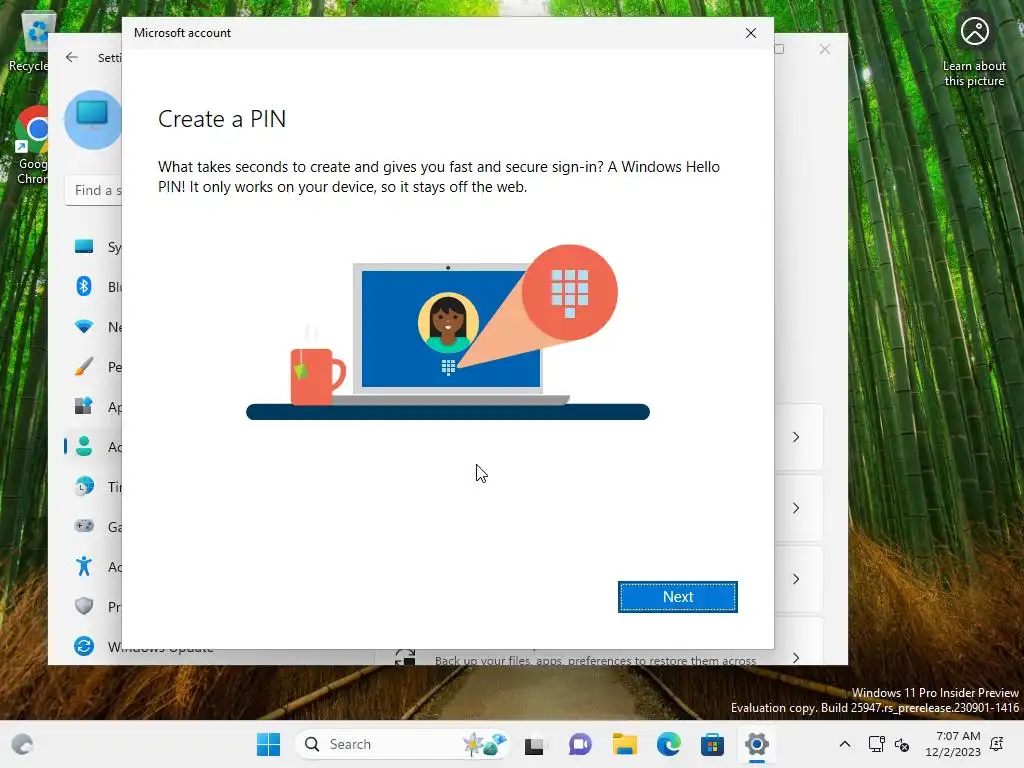The height and width of the screenshot is (768, 1024).
Task: Open the notification bell in tray
Action: tap(997, 744)
